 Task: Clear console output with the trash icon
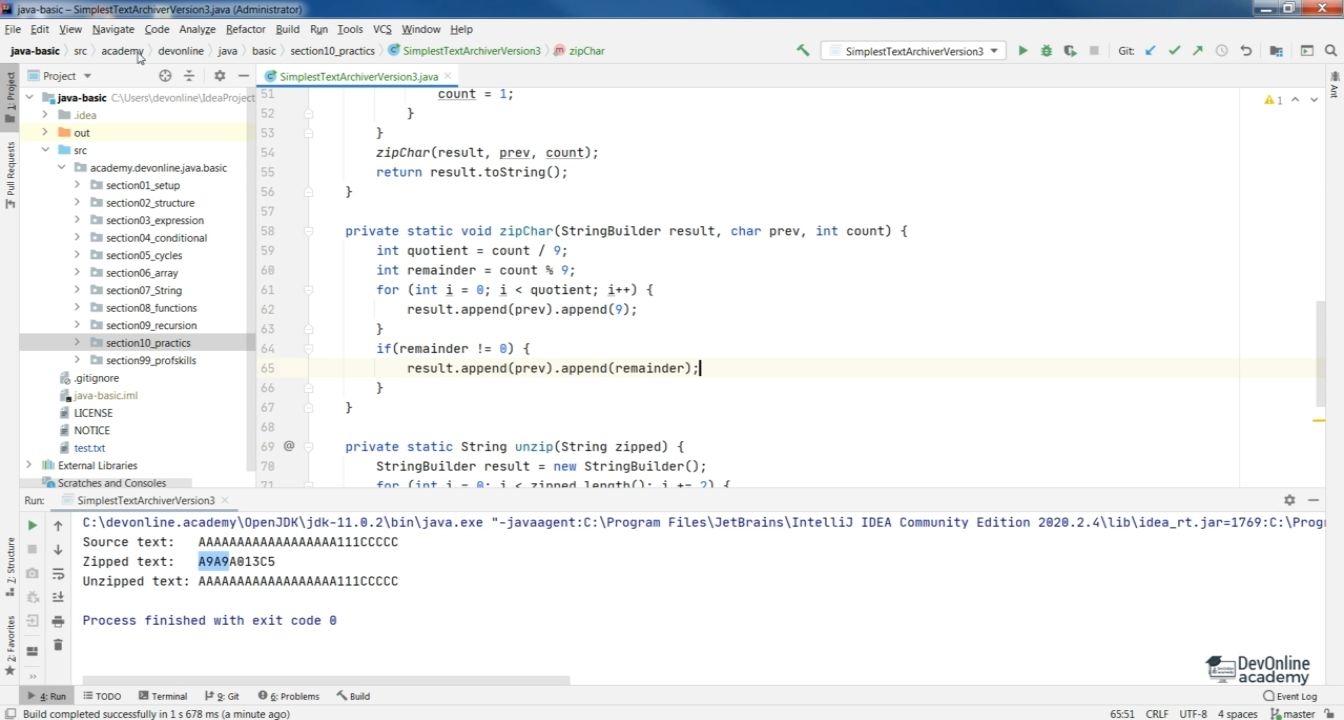pos(58,645)
